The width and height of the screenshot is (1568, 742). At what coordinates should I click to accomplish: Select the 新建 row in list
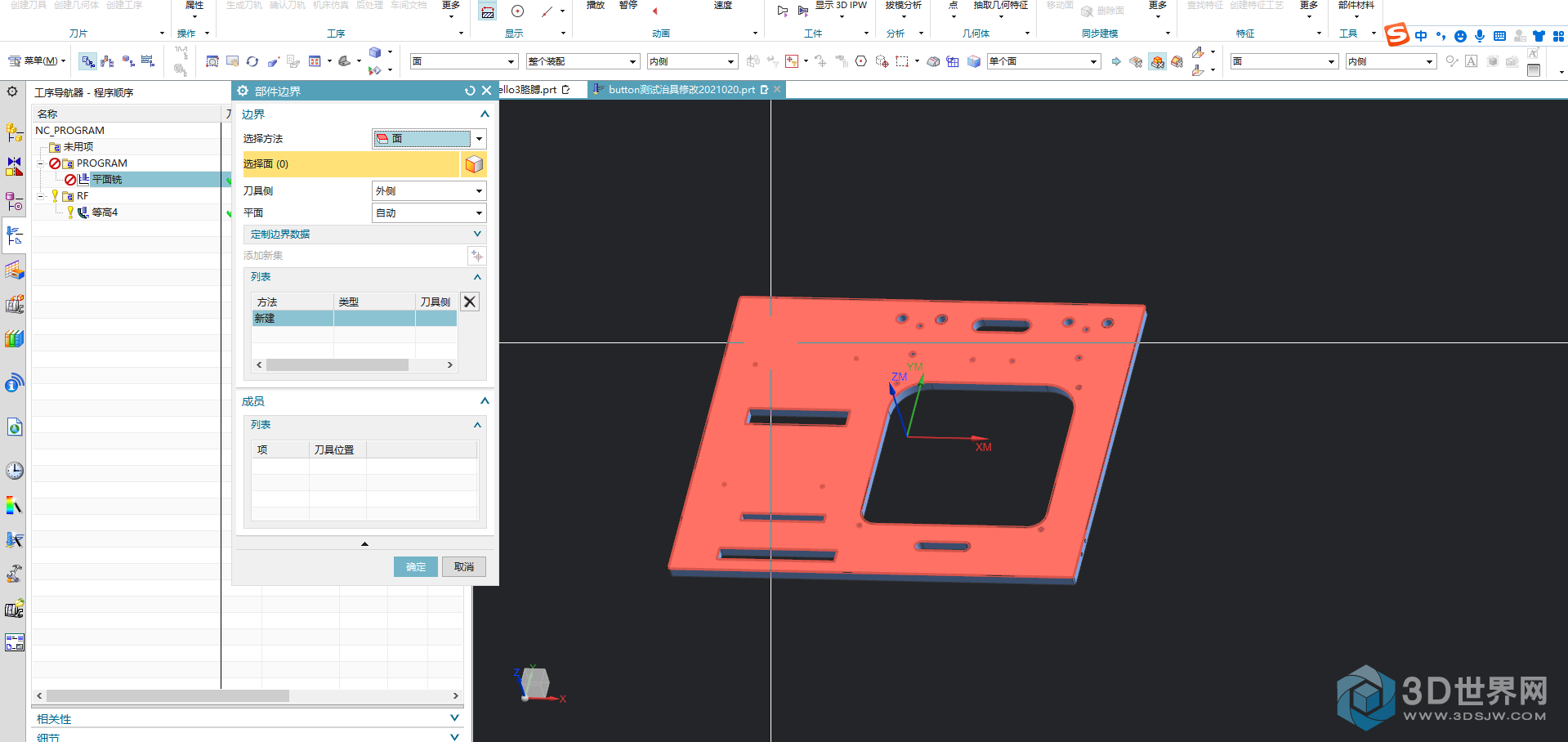[x=355, y=319]
